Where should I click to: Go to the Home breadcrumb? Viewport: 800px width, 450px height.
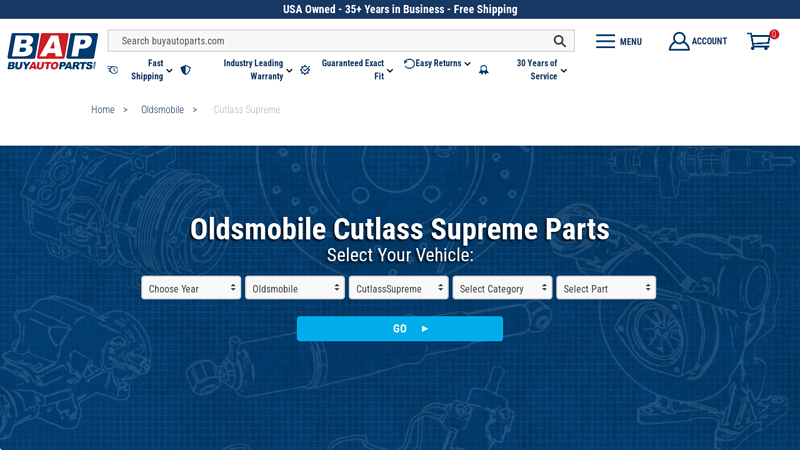(103, 110)
